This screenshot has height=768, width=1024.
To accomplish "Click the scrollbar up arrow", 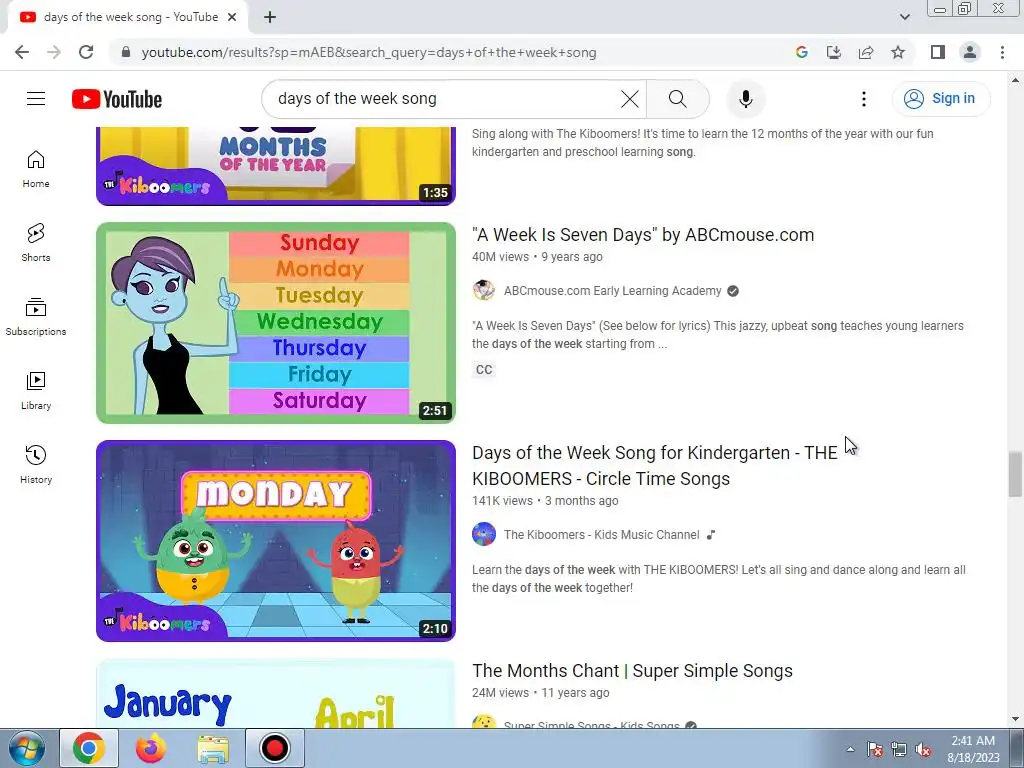I will click(x=1014, y=80).
